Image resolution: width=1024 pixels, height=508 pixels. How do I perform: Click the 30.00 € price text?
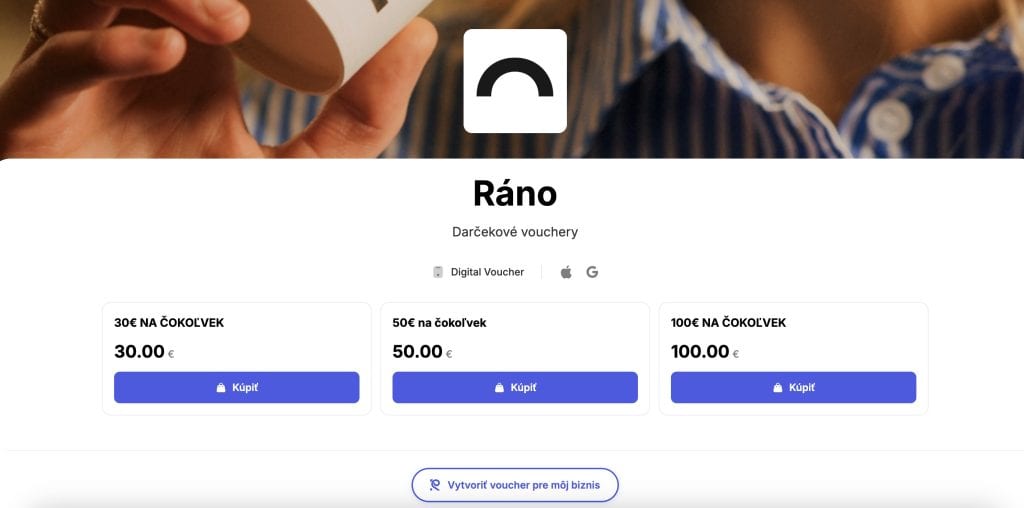144,352
